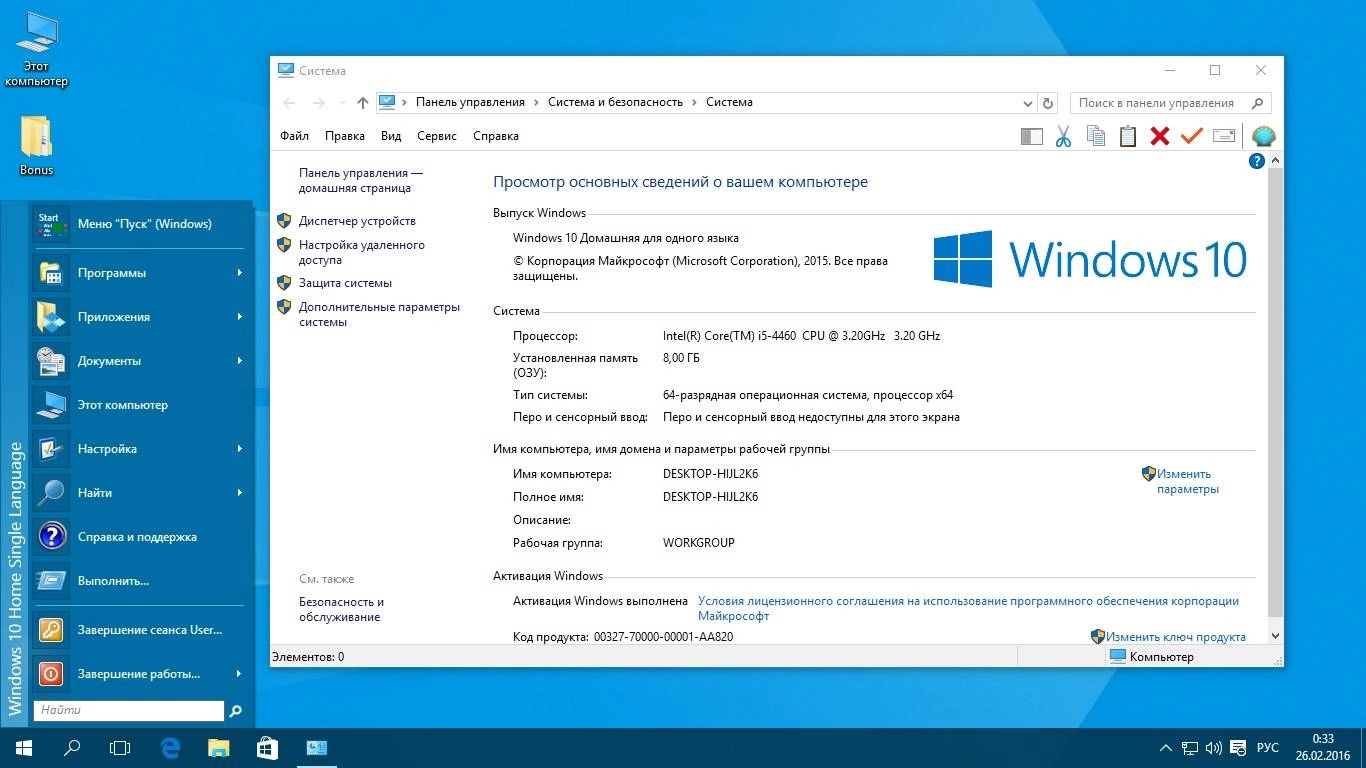Open File Explorer from the taskbar
Image resolution: width=1366 pixels, height=768 pixels.
(218, 748)
